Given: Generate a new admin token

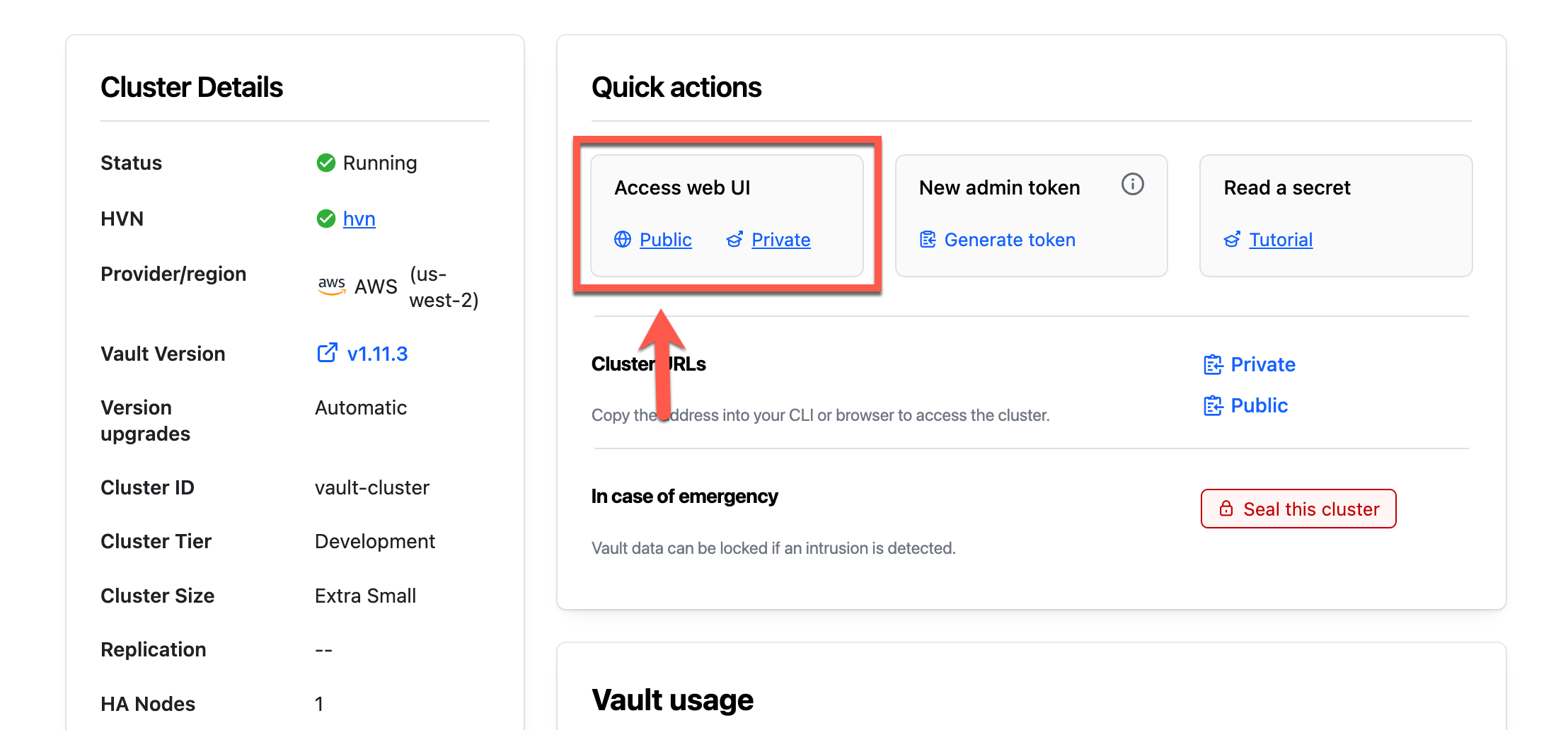Looking at the screenshot, I should pyautogui.click(x=1009, y=240).
